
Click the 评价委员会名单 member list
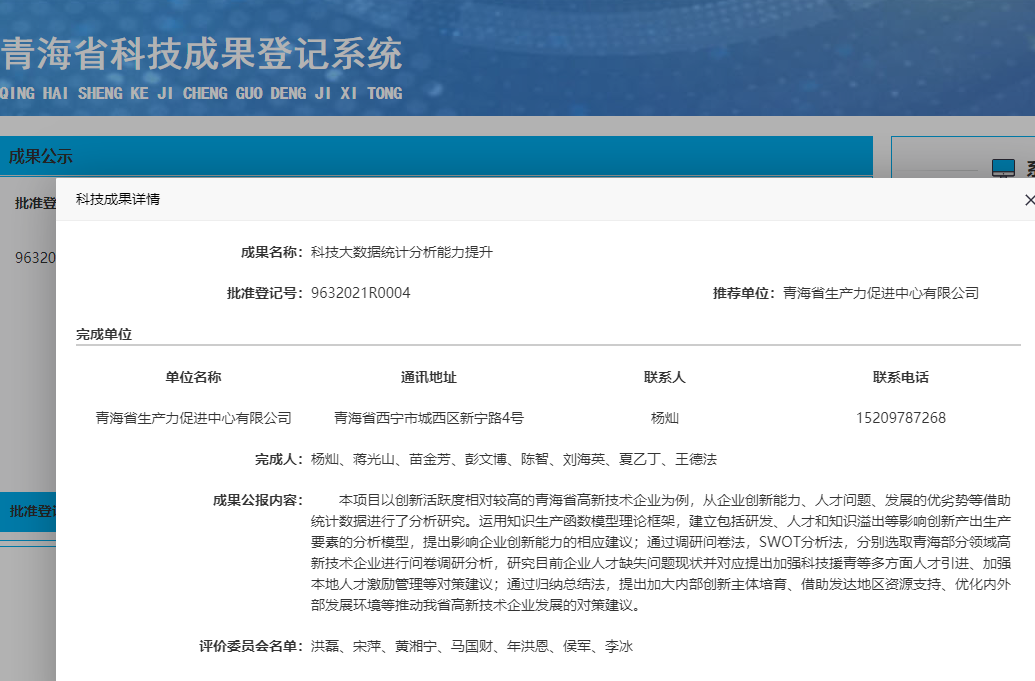pos(471,647)
